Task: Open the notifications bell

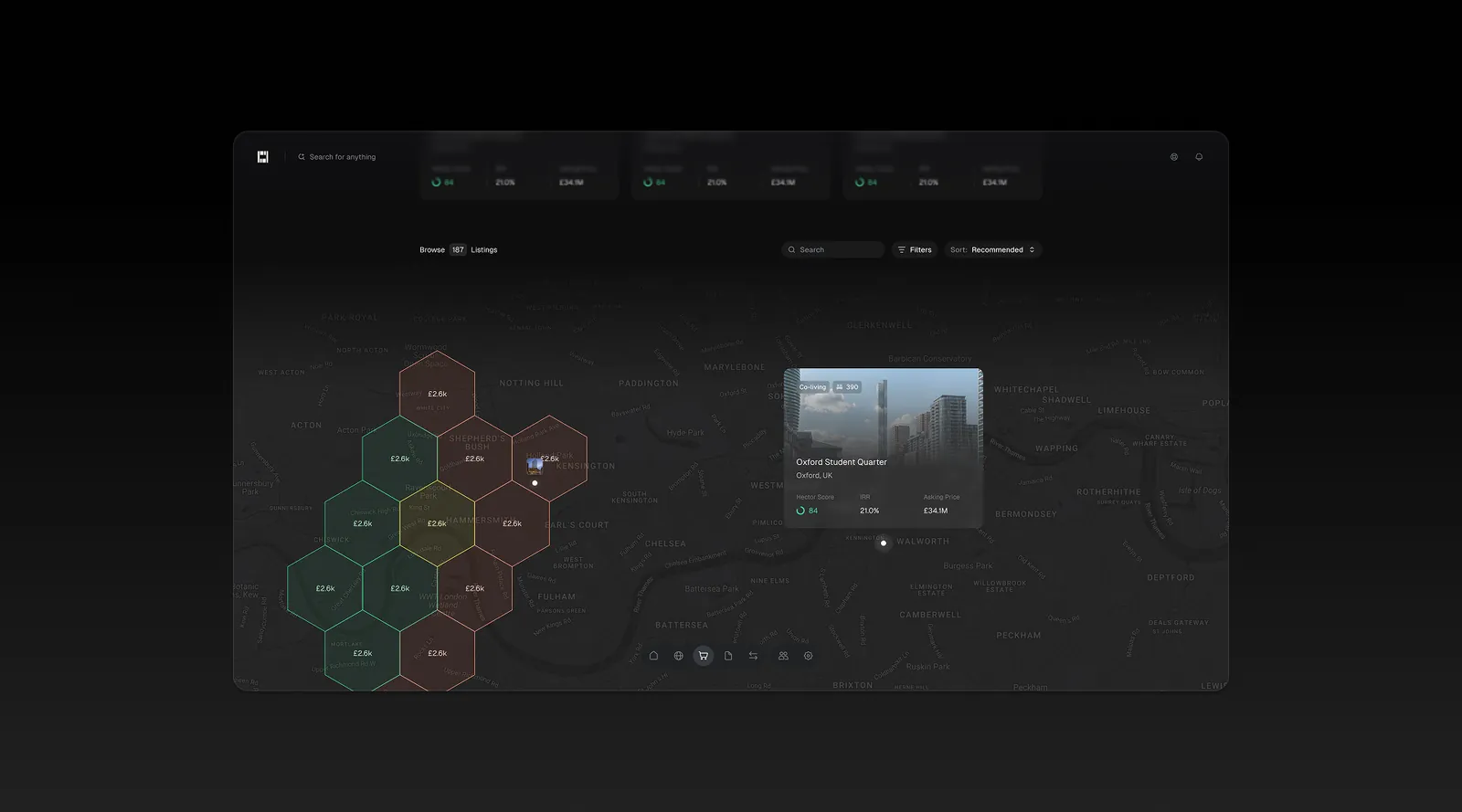Action: 1199,157
